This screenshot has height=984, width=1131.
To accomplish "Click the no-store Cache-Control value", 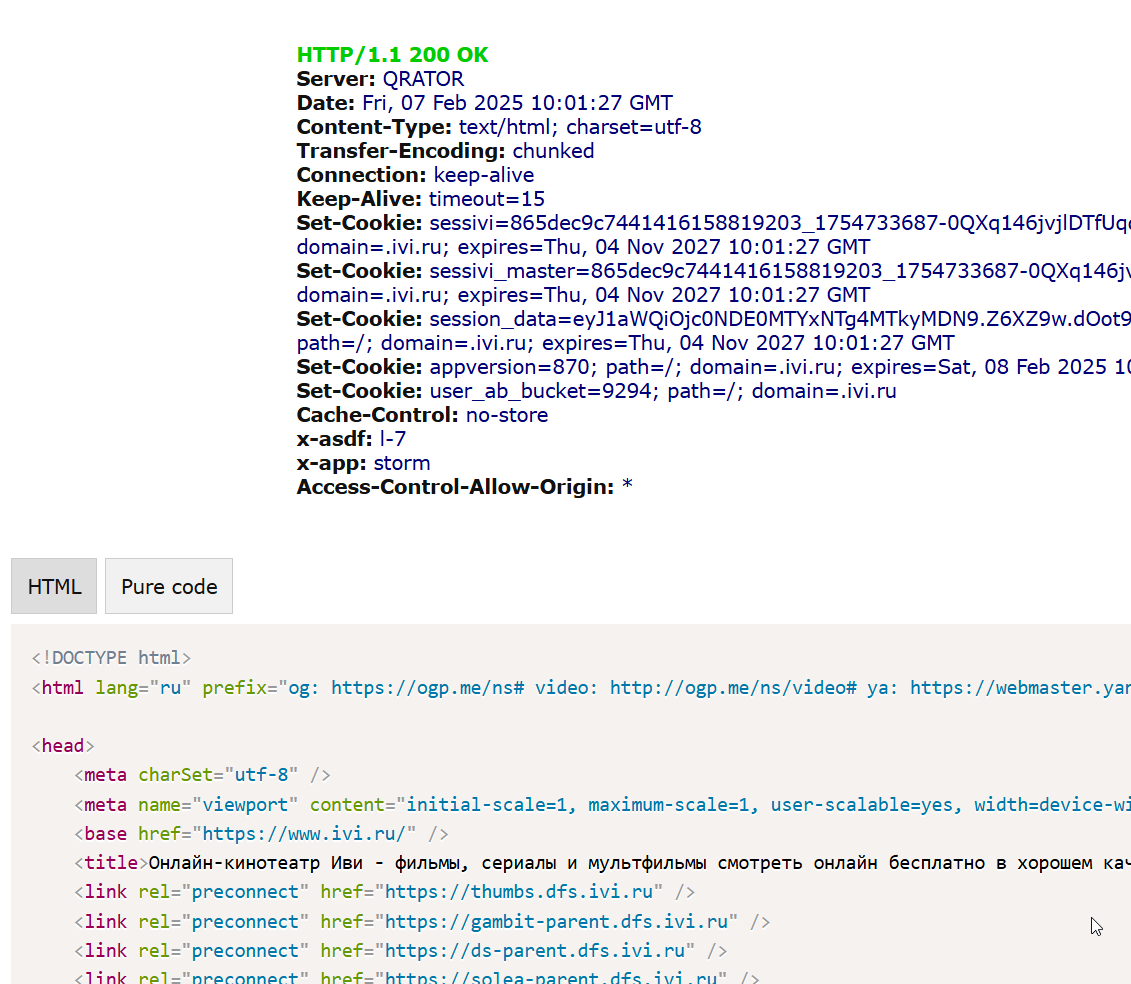I will 506,415.
